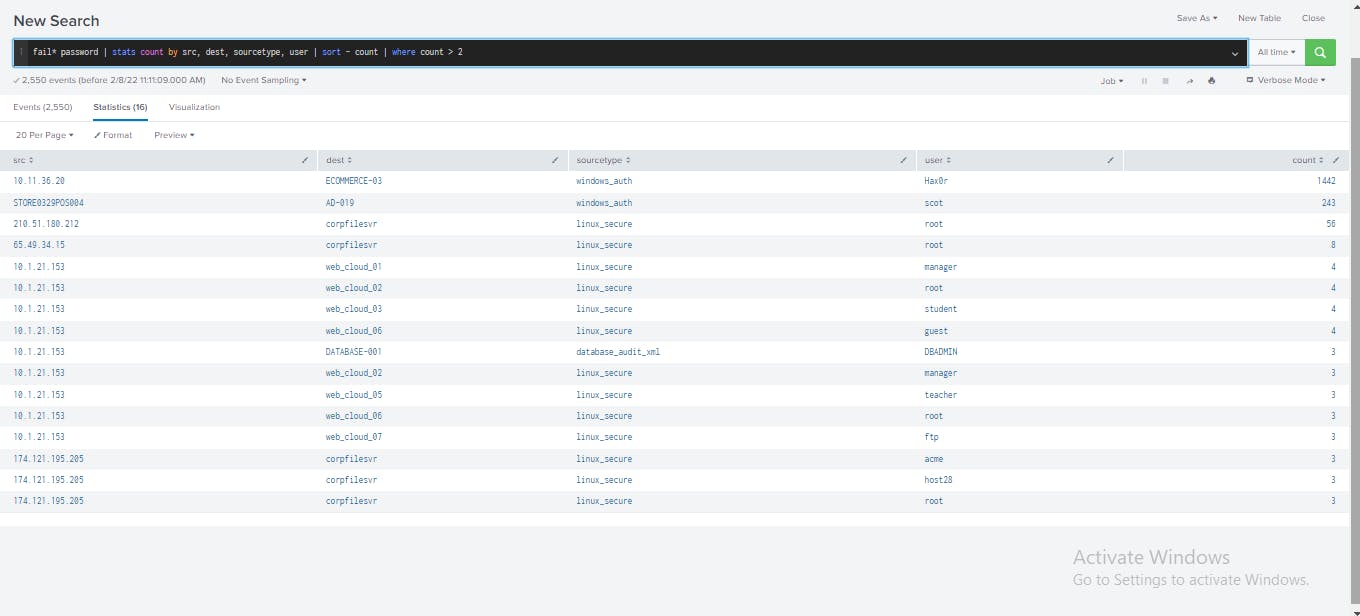Click the count value 56
The image size is (1360, 616).
point(1331,224)
